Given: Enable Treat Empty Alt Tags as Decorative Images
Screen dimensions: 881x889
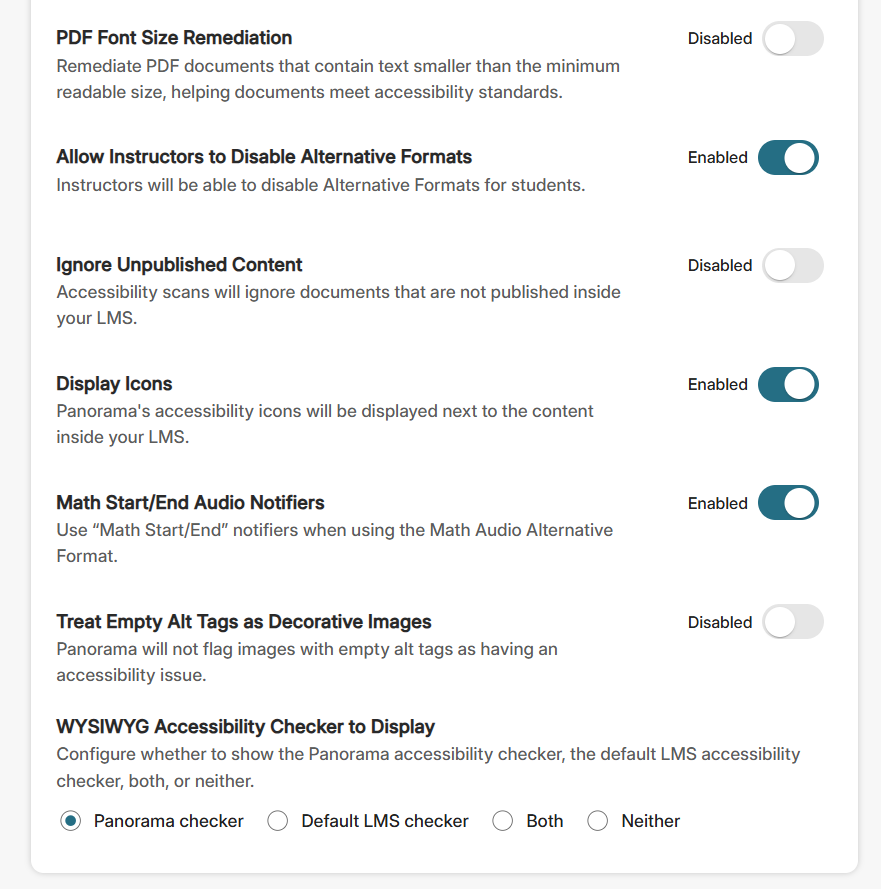Looking at the screenshot, I should tap(793, 621).
